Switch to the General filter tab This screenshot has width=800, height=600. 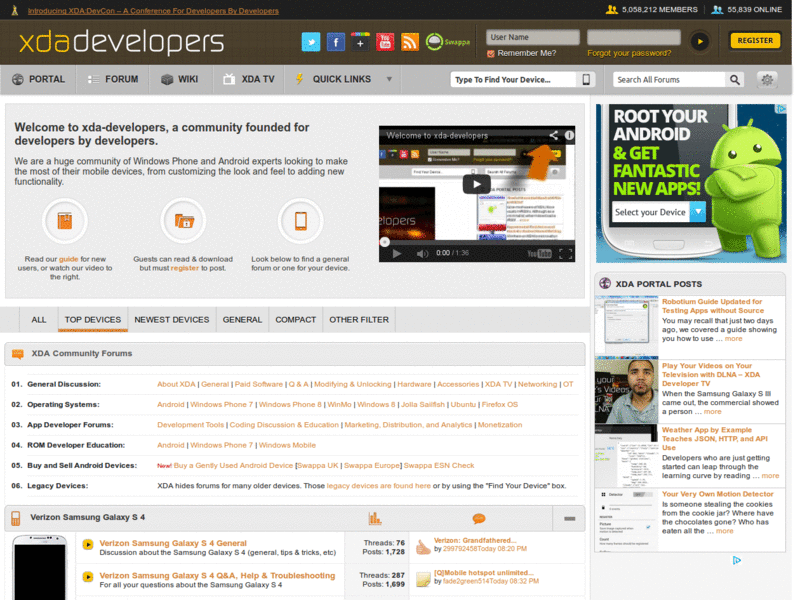coord(242,319)
